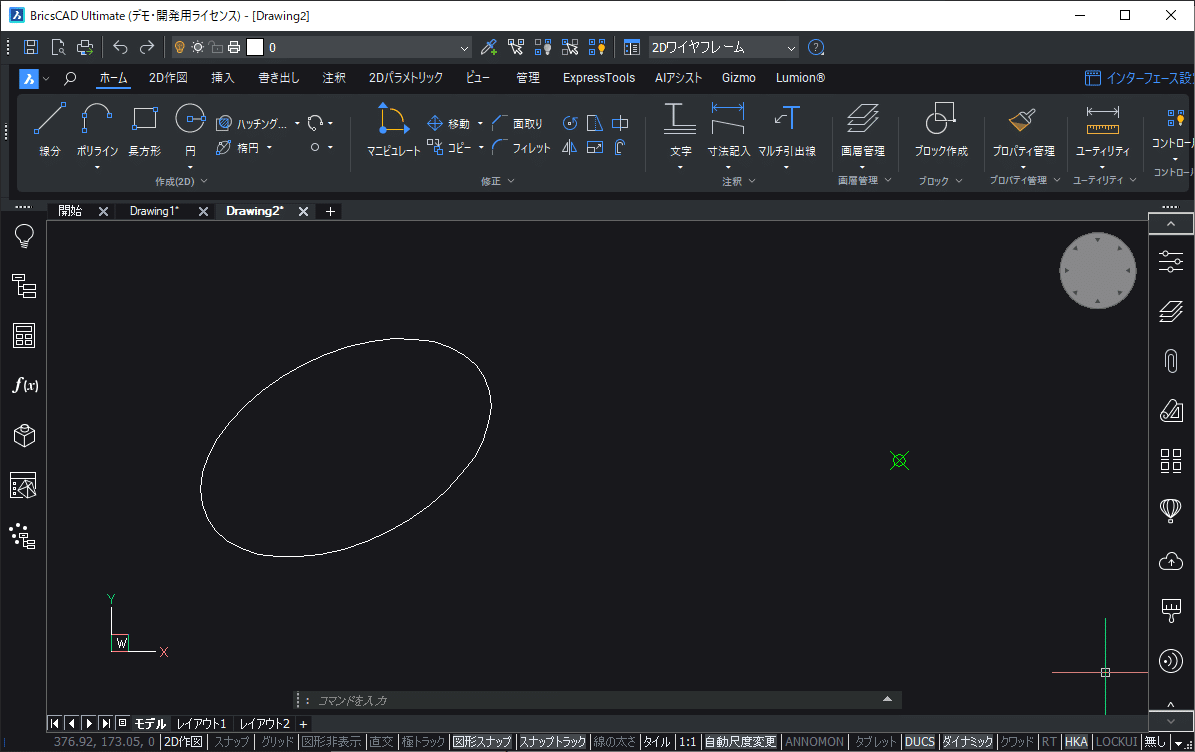Open the Manipulate (マニピュレート) tool

393,129
